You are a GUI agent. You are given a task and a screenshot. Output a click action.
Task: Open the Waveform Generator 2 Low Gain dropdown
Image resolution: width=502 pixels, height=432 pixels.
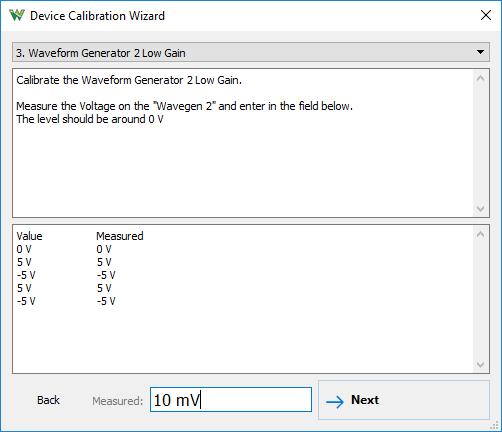[251, 52]
